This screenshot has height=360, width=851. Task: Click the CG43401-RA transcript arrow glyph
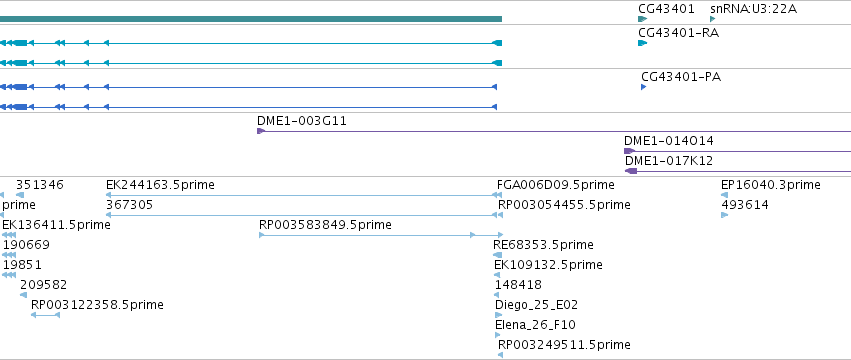(643, 43)
